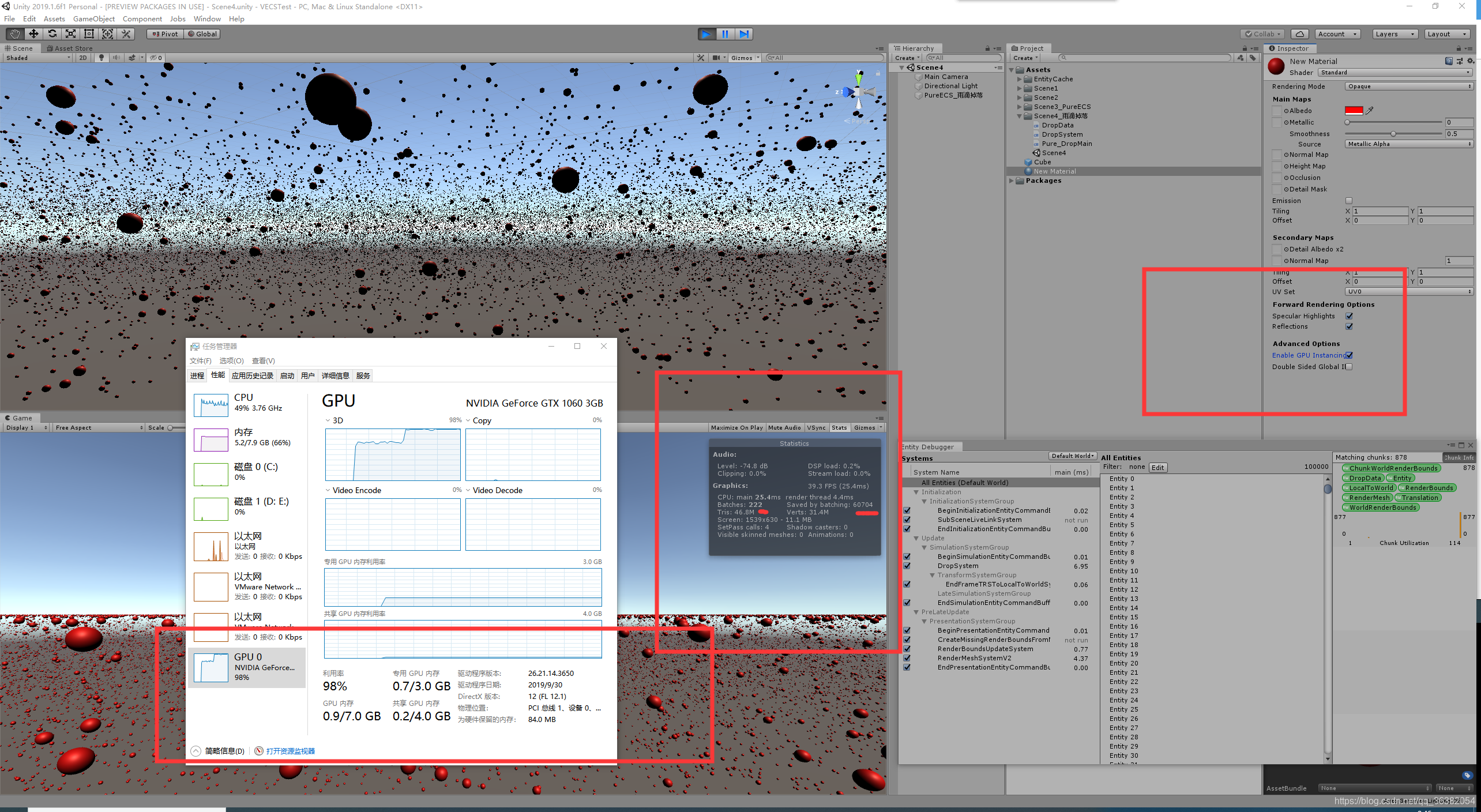Toggle Enable GPU Instancing checkbox

pyautogui.click(x=1349, y=355)
